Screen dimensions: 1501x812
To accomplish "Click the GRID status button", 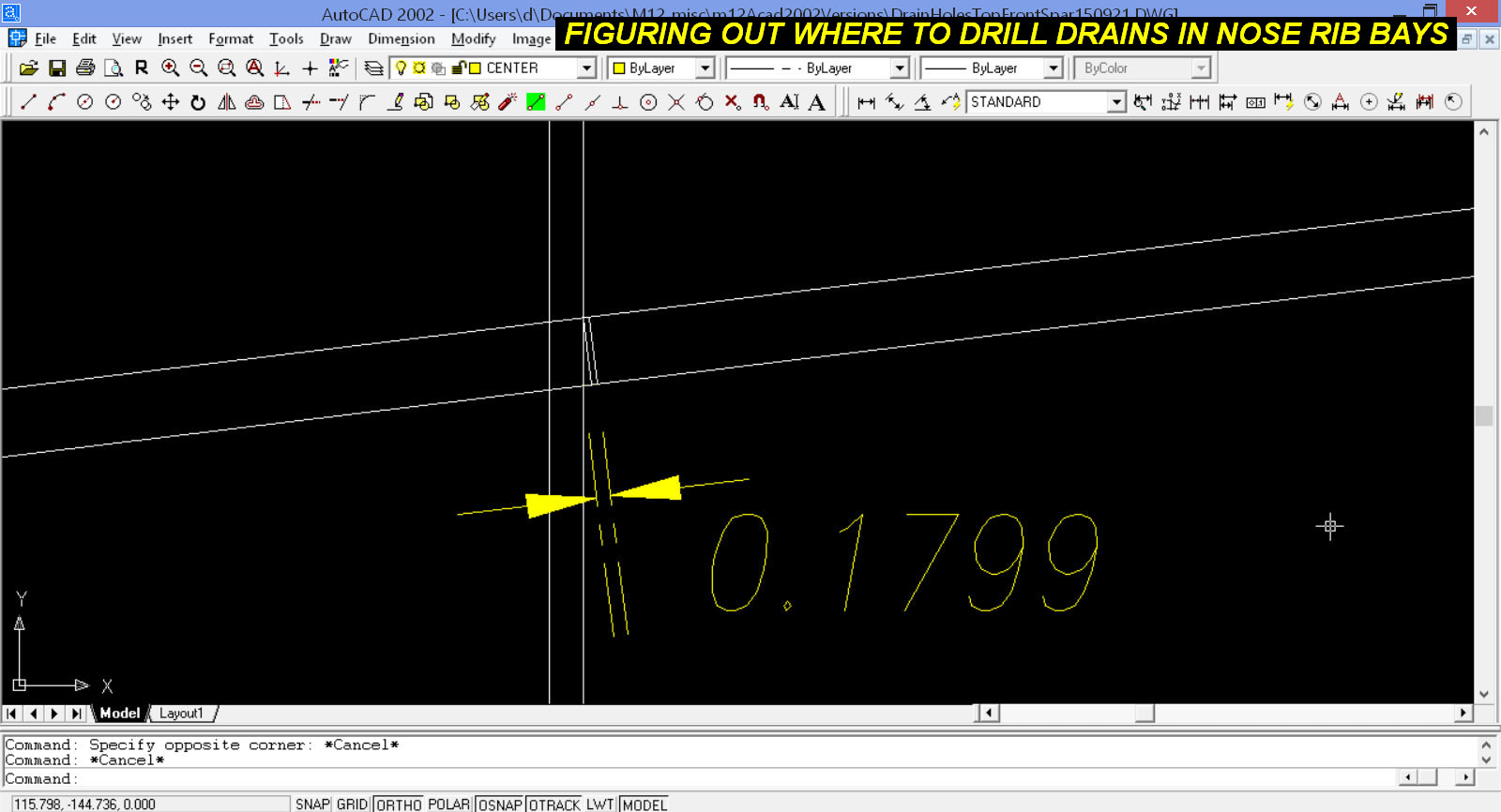I will pos(352,804).
